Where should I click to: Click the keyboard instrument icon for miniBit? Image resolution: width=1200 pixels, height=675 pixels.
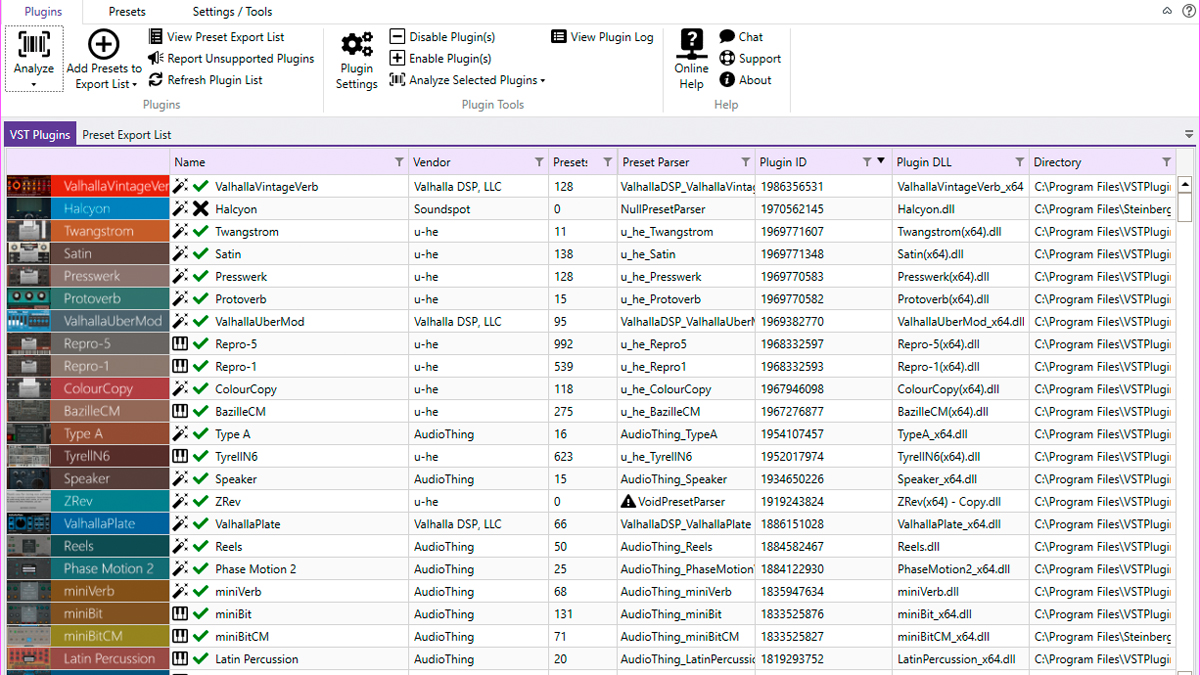(x=180, y=614)
